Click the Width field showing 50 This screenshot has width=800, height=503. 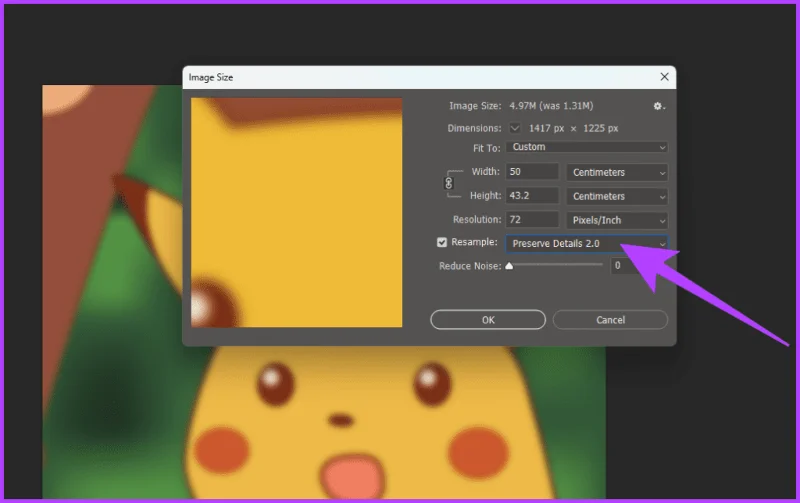(532, 172)
